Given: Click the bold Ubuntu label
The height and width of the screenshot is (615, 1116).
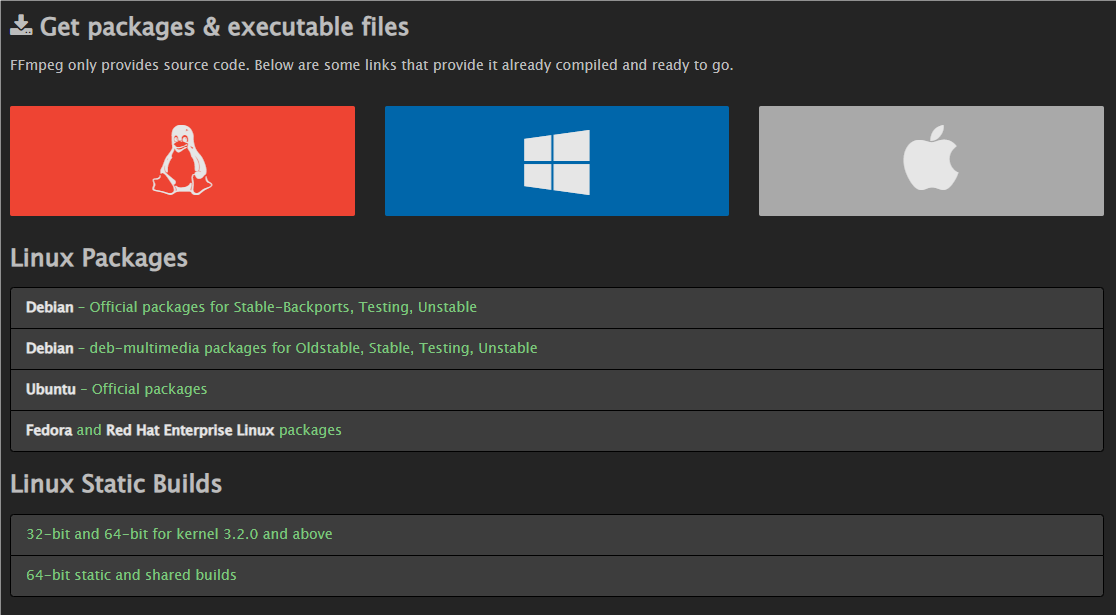Looking at the screenshot, I should click(51, 389).
